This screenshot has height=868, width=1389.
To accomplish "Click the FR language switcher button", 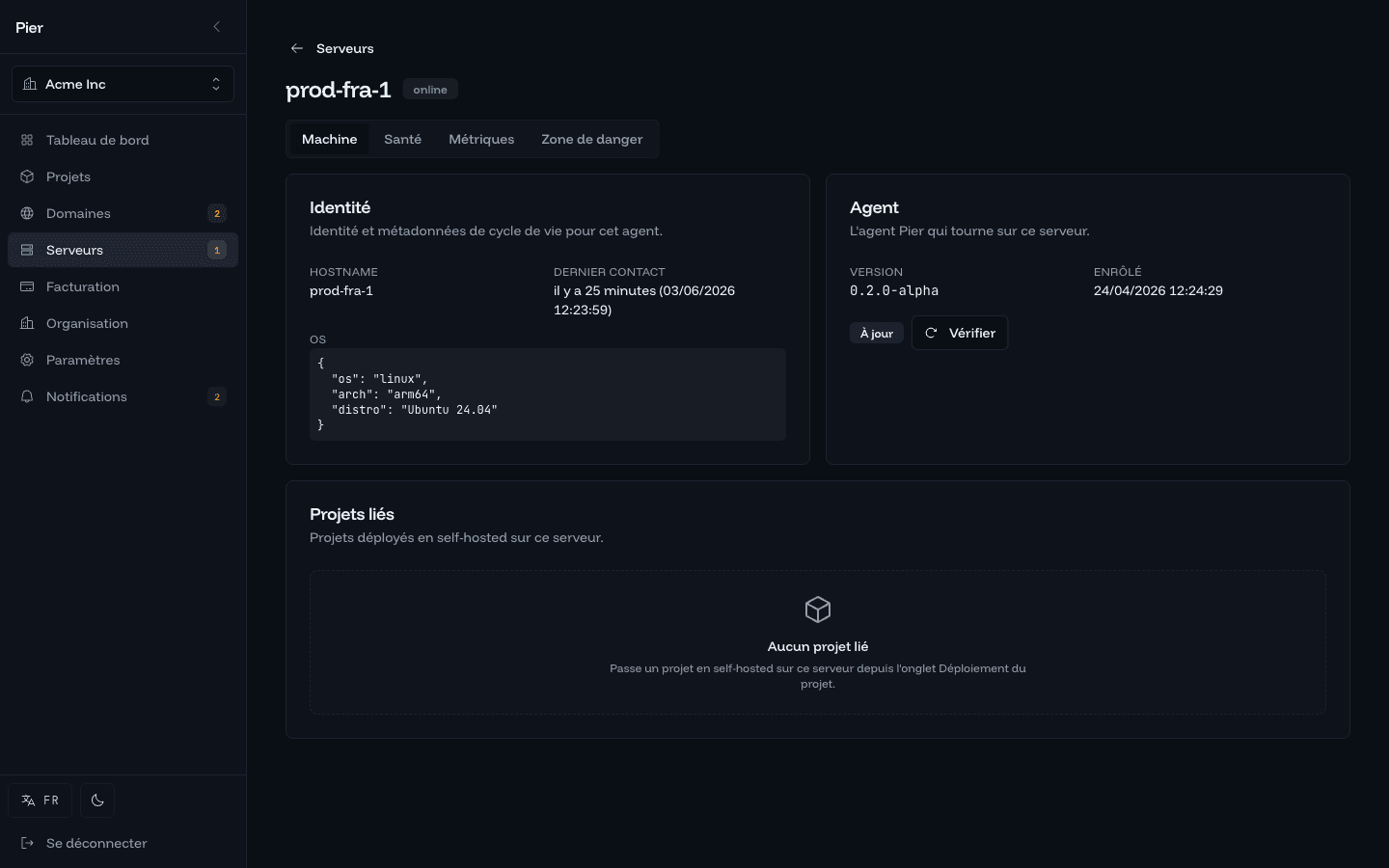I will point(40,800).
